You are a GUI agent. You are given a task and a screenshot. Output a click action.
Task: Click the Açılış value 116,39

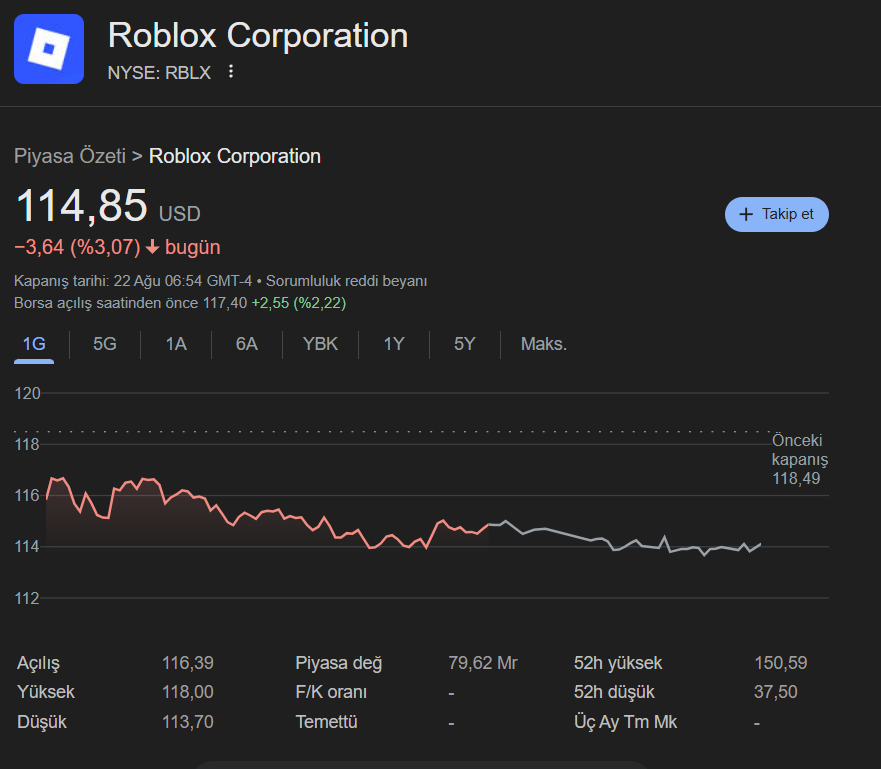pos(188,663)
